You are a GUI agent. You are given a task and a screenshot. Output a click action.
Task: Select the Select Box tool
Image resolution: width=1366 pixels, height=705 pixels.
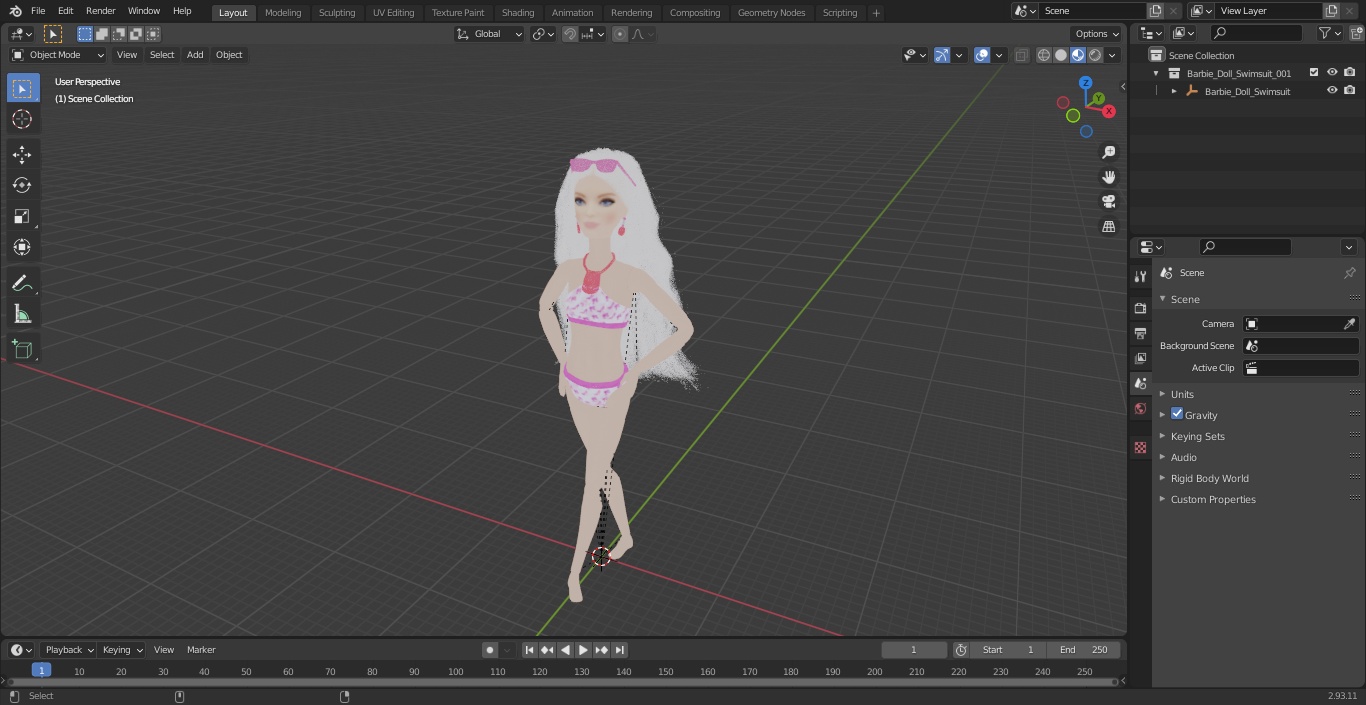tap(22, 88)
